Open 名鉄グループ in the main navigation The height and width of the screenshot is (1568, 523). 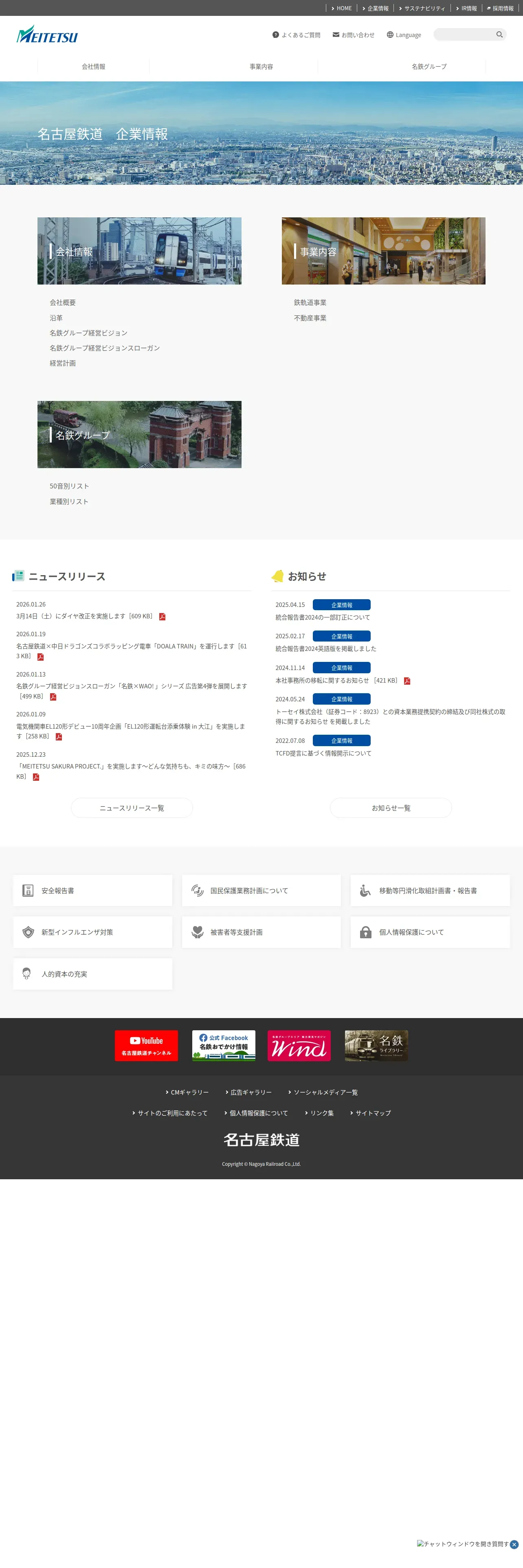coord(429,66)
